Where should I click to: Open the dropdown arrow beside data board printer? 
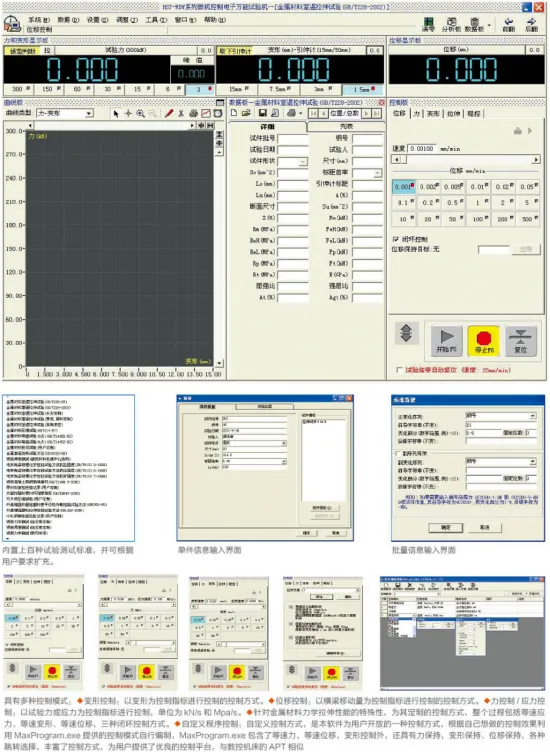(301, 114)
